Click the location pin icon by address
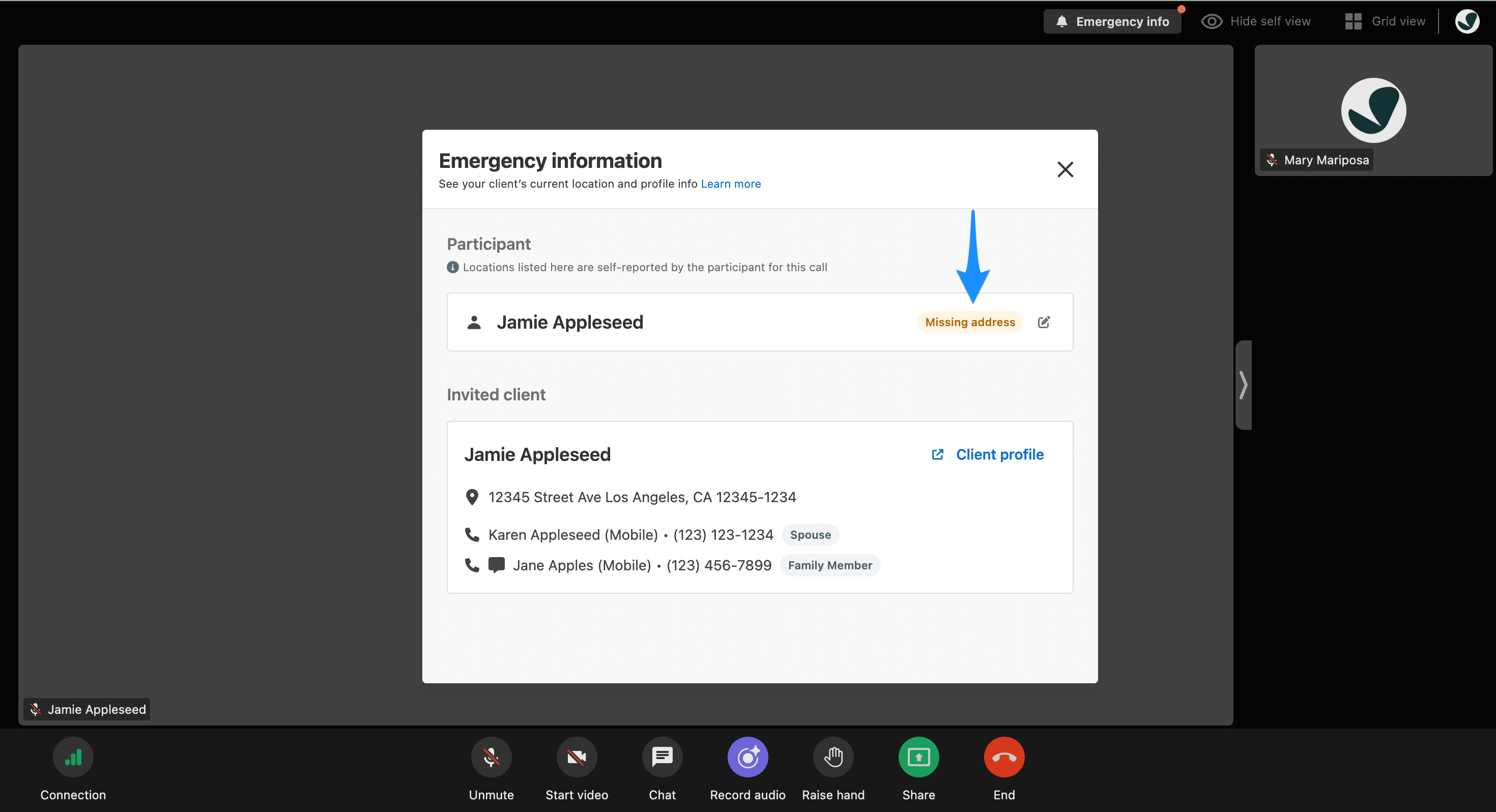The width and height of the screenshot is (1496, 812). (472, 497)
